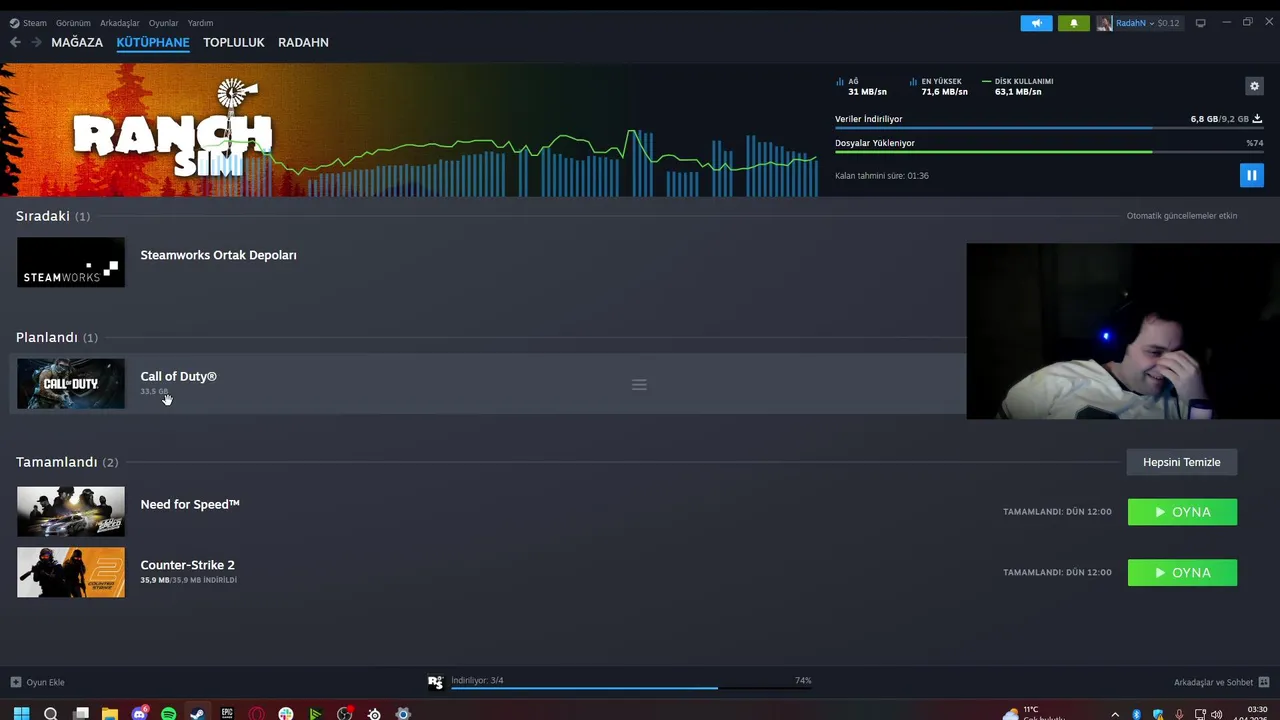Go back with the left arrow

click(15, 42)
